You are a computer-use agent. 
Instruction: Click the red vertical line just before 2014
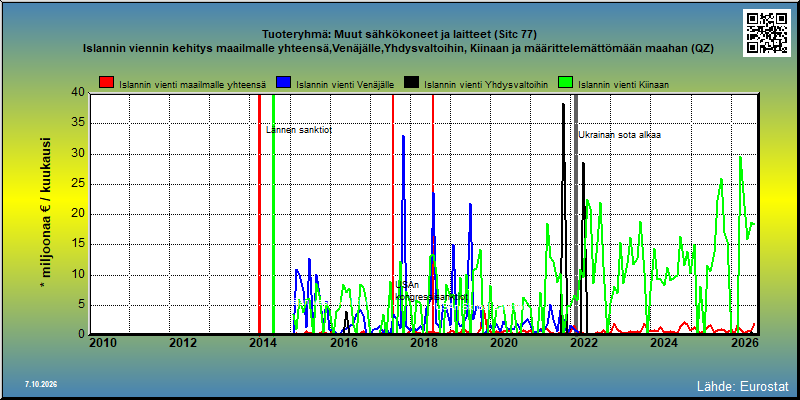pos(259,213)
